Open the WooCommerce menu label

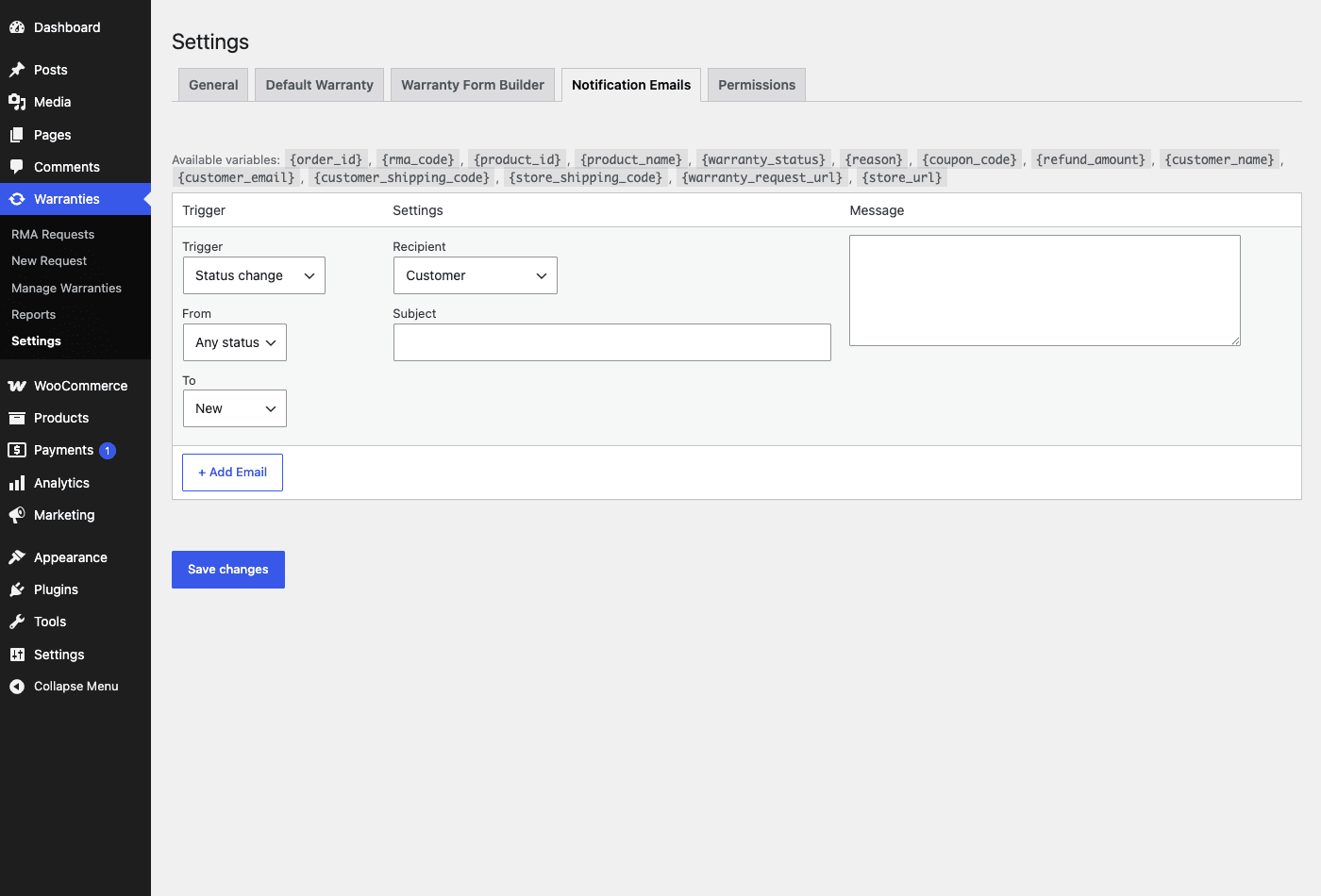81,386
